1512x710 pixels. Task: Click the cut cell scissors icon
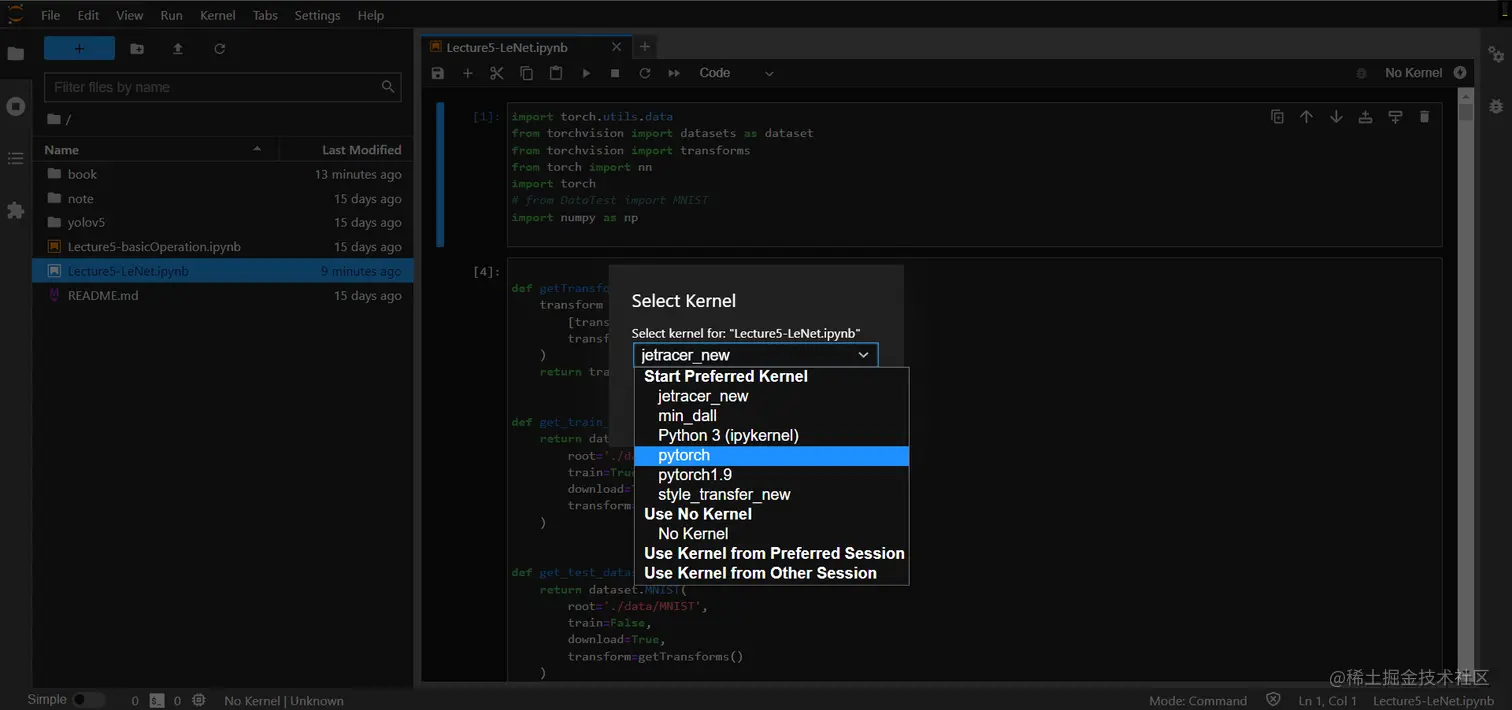click(496, 73)
